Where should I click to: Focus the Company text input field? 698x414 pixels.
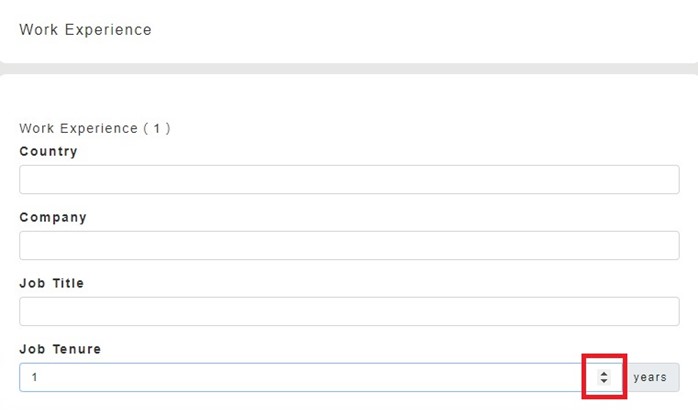pos(349,246)
